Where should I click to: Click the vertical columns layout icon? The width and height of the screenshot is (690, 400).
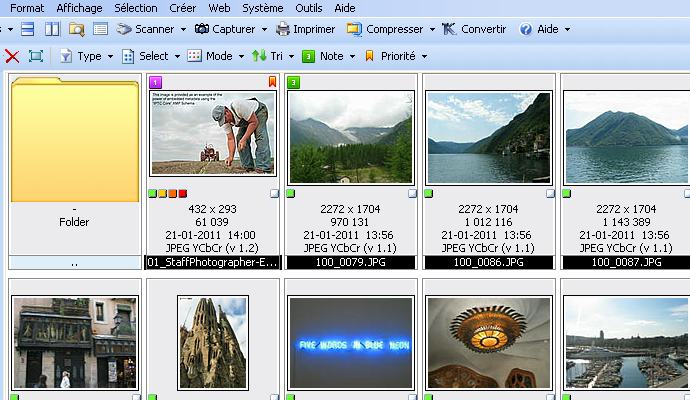pyautogui.click(x=52, y=29)
